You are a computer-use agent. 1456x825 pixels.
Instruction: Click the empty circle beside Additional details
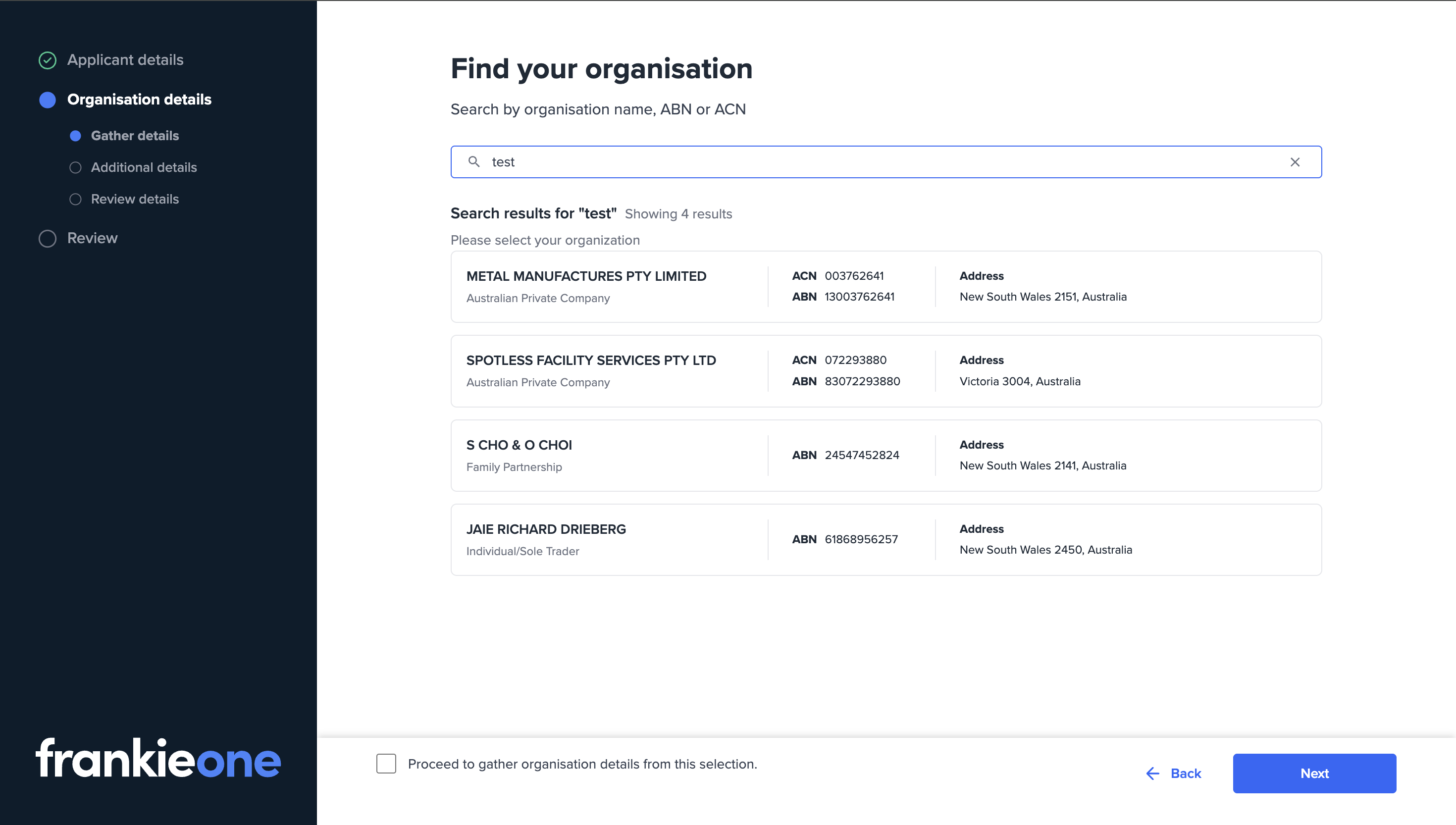point(76,167)
